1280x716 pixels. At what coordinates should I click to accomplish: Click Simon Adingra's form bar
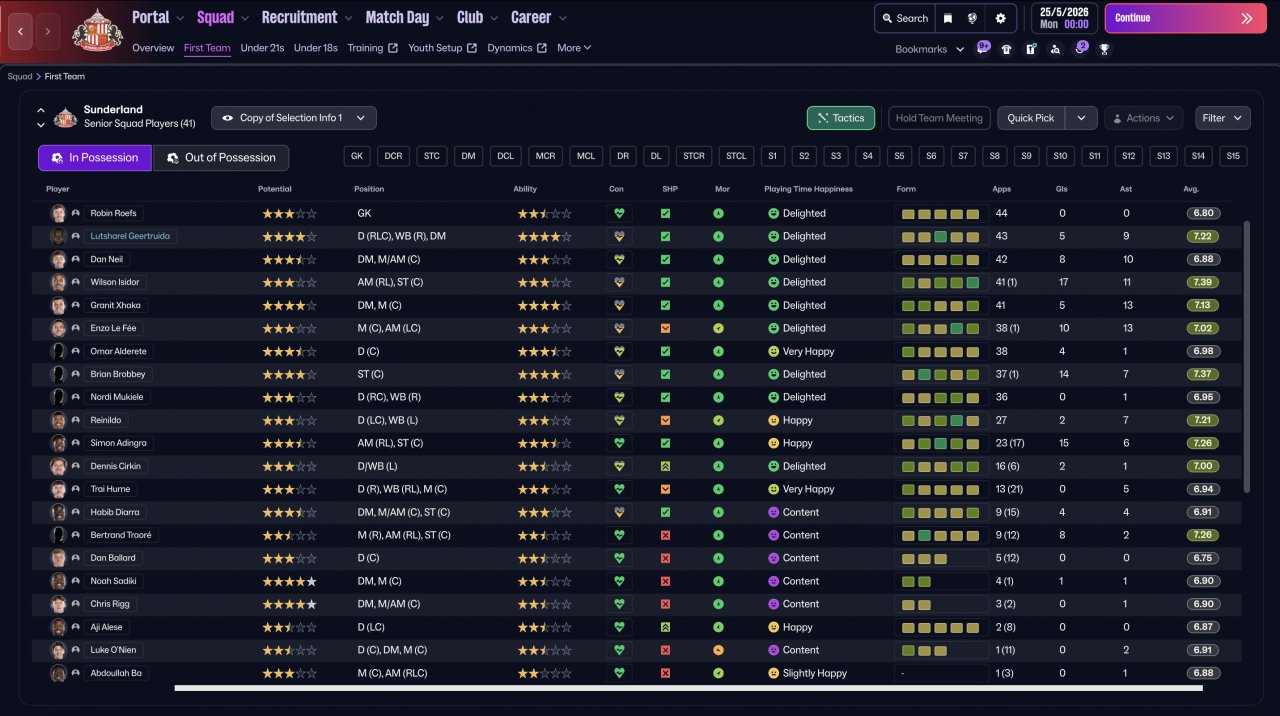(941, 443)
